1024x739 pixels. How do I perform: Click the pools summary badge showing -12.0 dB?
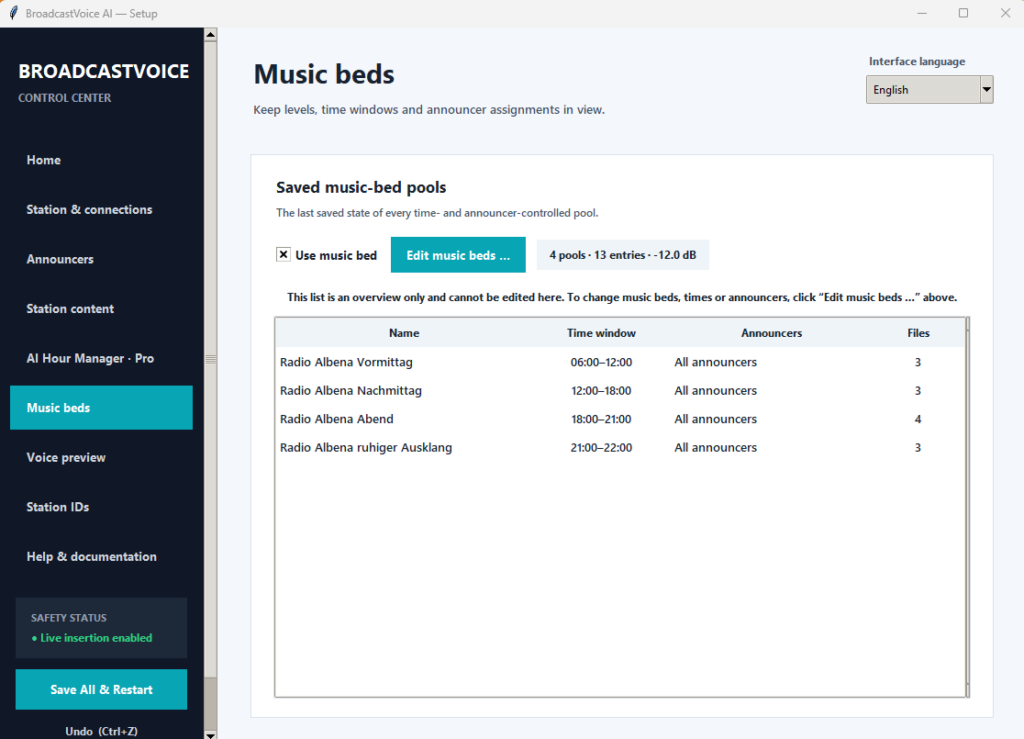click(622, 255)
